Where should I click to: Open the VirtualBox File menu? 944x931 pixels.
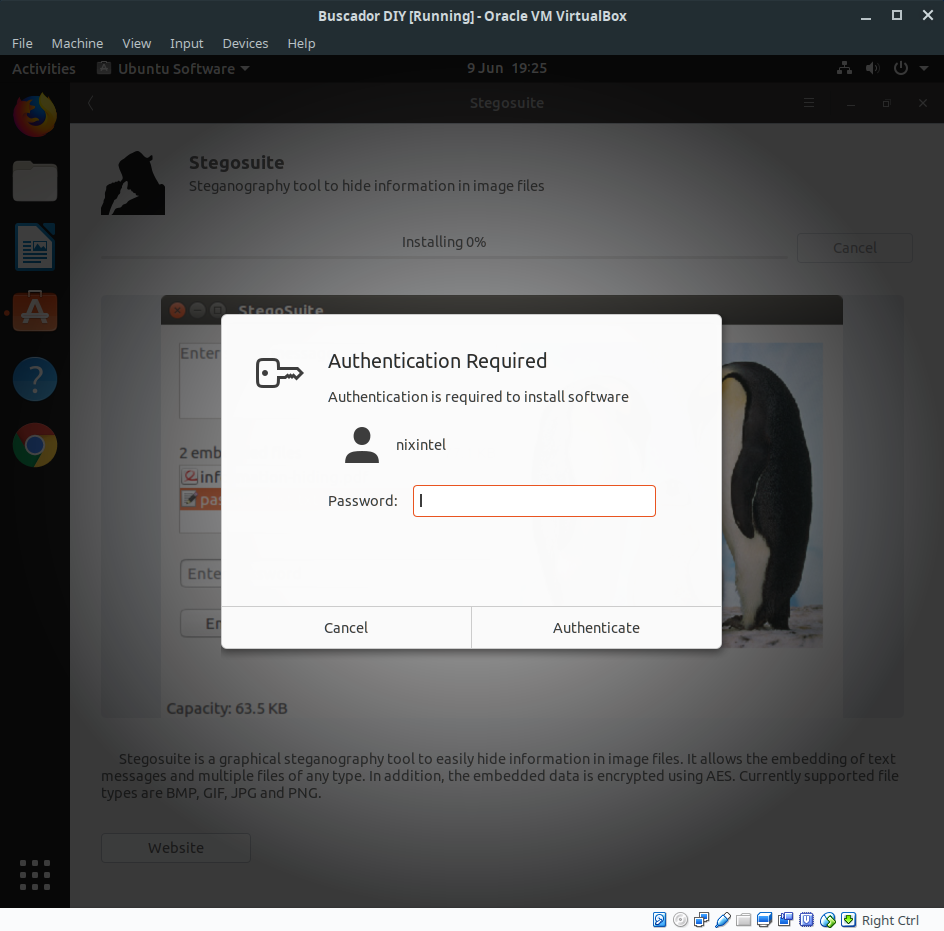[x=22, y=43]
